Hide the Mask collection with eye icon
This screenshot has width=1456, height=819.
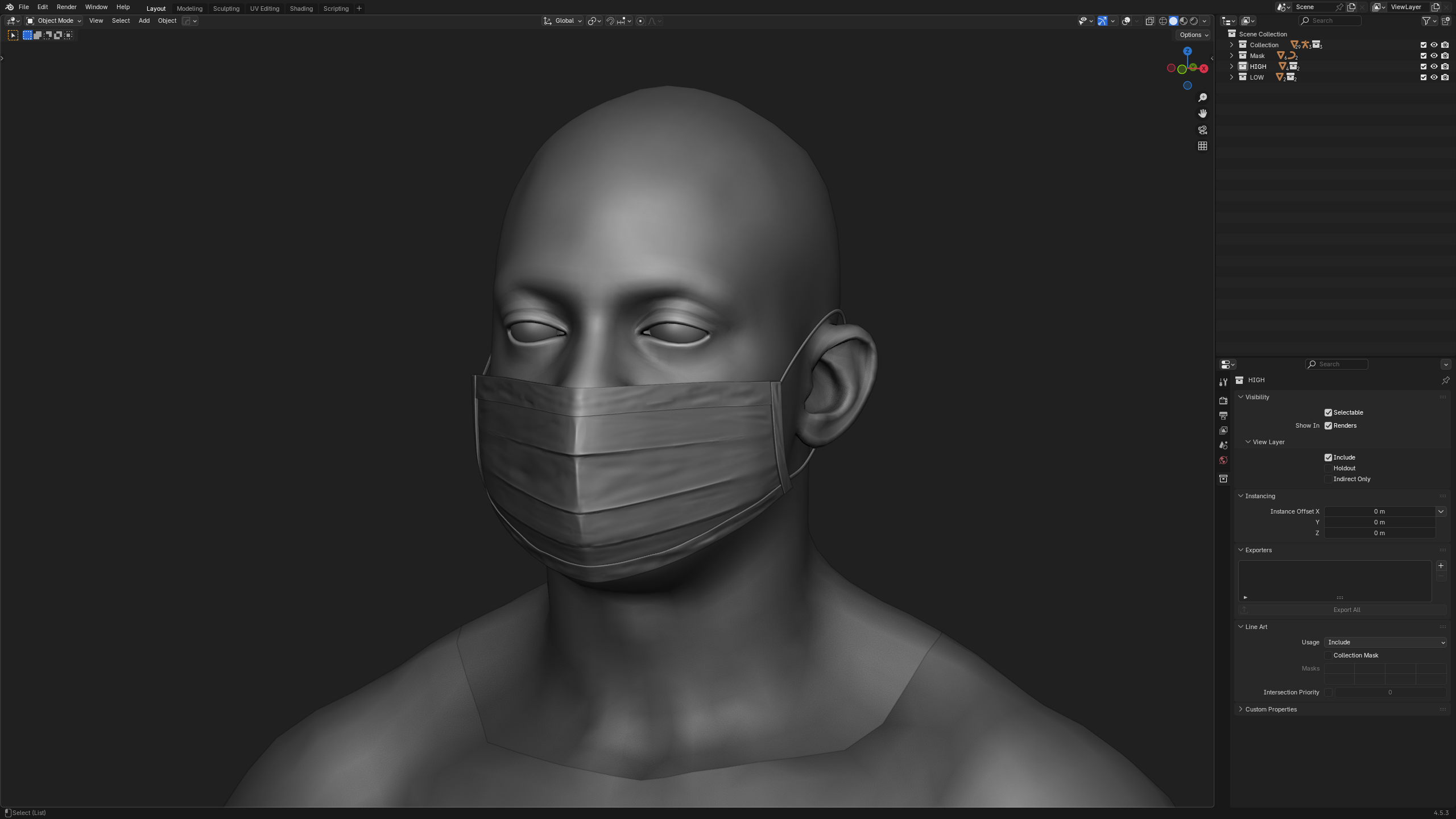(x=1434, y=56)
